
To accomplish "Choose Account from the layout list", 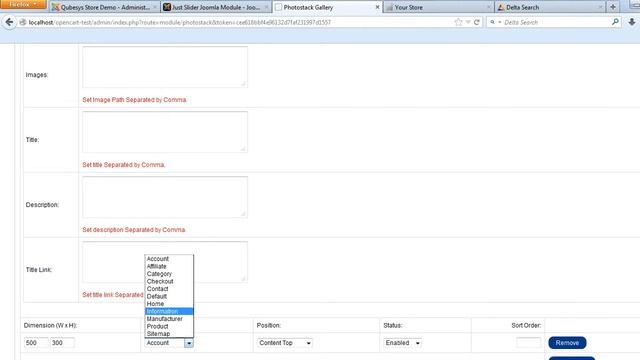I will coord(169,259).
